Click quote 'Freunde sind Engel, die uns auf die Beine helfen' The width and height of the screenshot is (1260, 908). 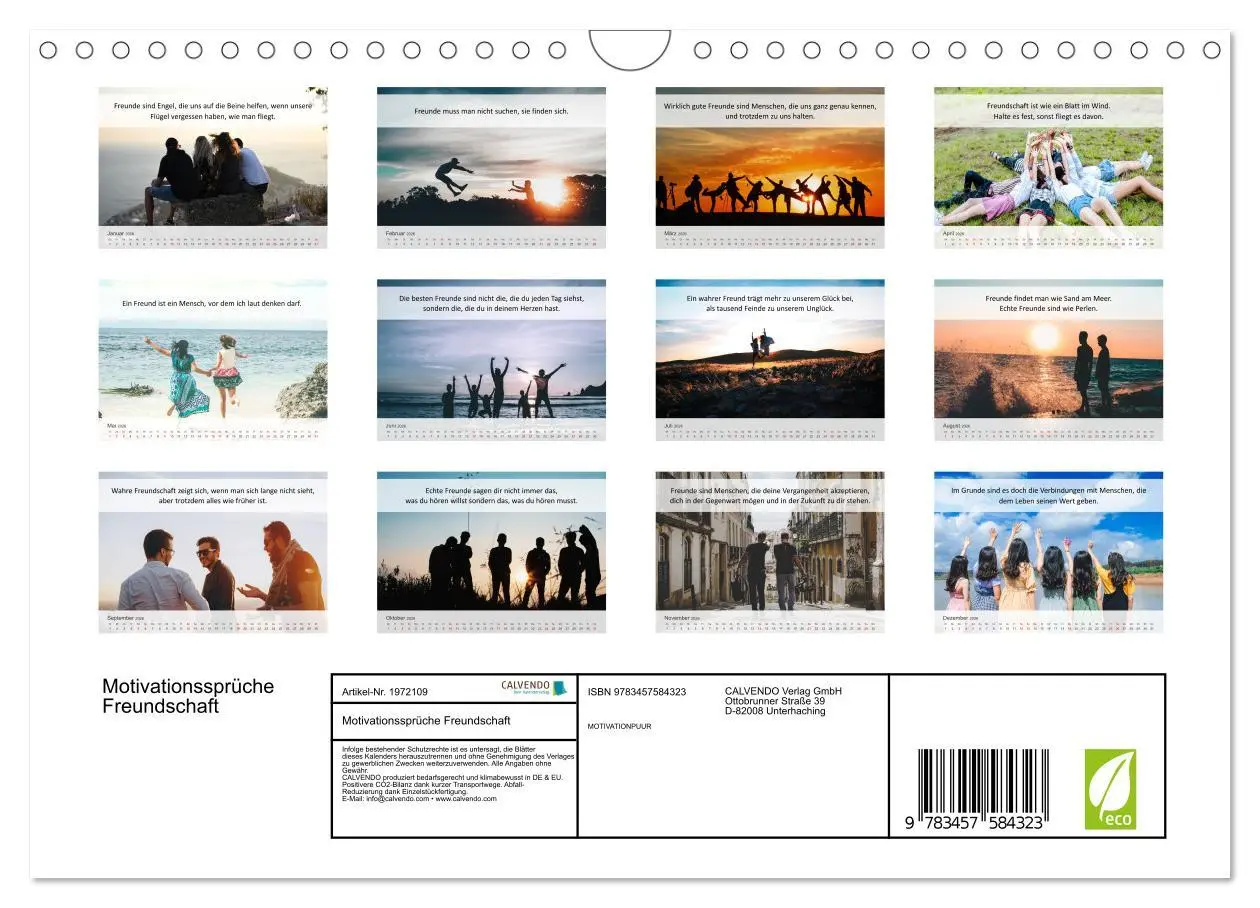pyautogui.click(x=195, y=105)
